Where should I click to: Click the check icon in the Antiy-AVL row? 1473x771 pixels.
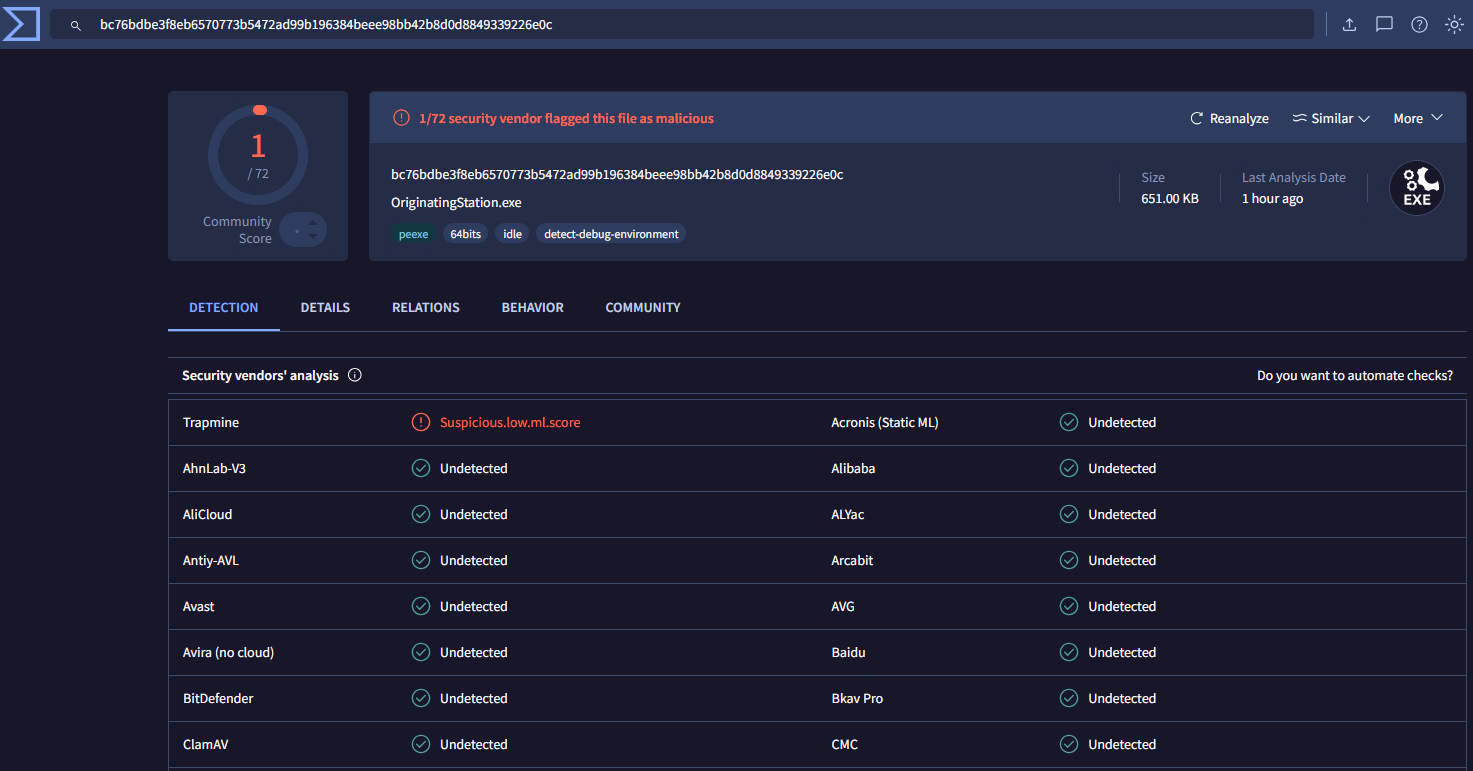pyautogui.click(x=421, y=560)
